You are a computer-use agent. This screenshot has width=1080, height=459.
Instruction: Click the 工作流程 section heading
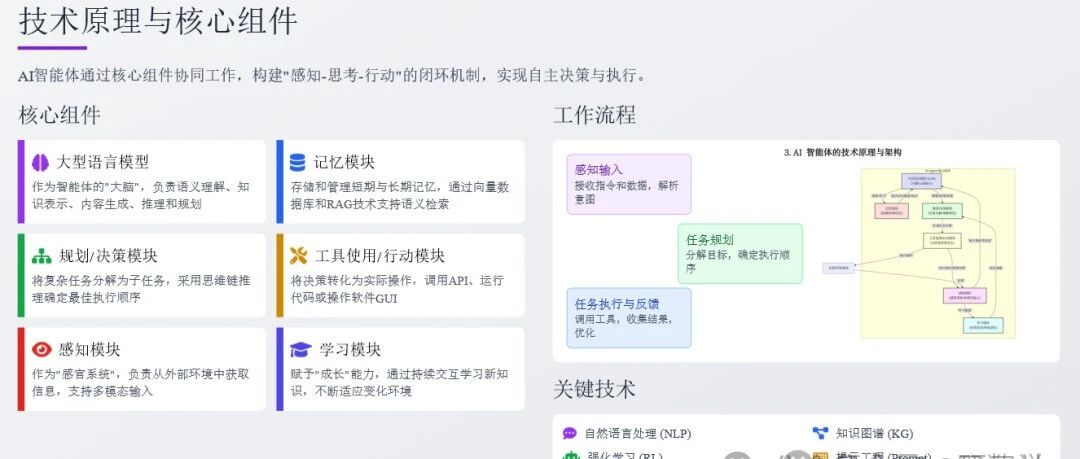coord(594,114)
